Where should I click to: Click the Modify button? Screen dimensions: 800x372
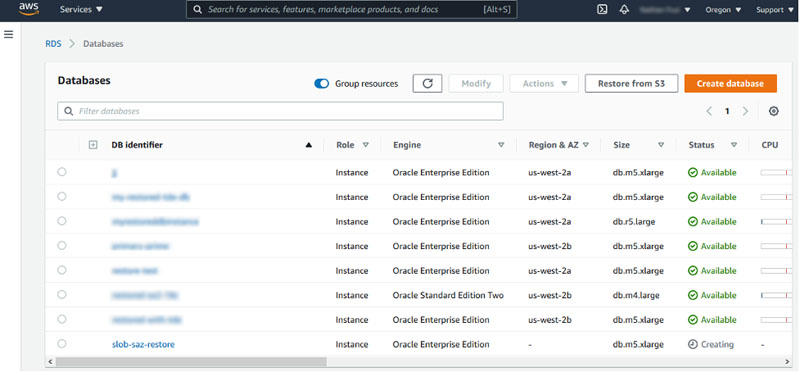[476, 84]
